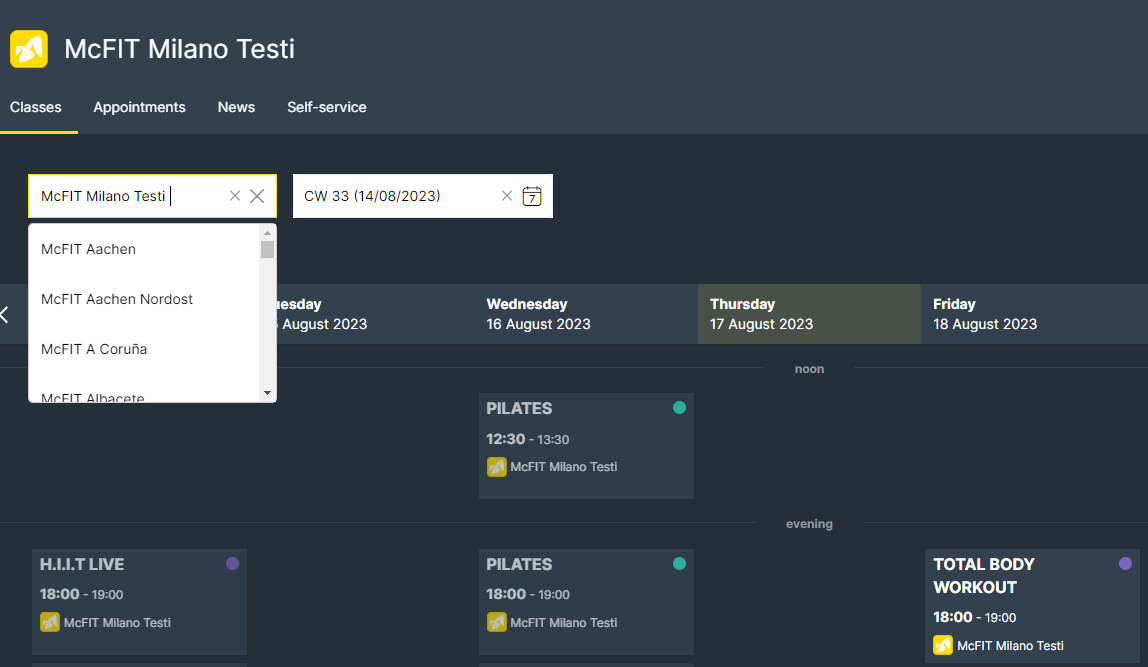Click the McFIT logo icon in header
This screenshot has height=667, width=1148.
[29, 49]
